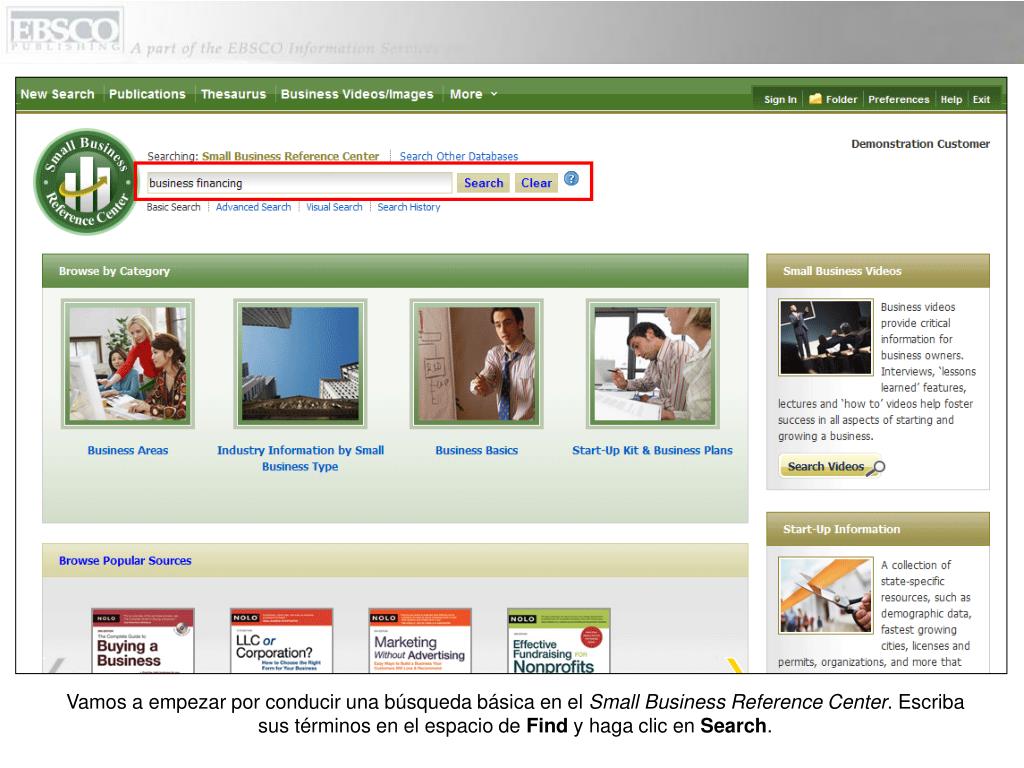Click Sign In at the top
The width and height of the screenshot is (1024, 768).
[x=780, y=99]
